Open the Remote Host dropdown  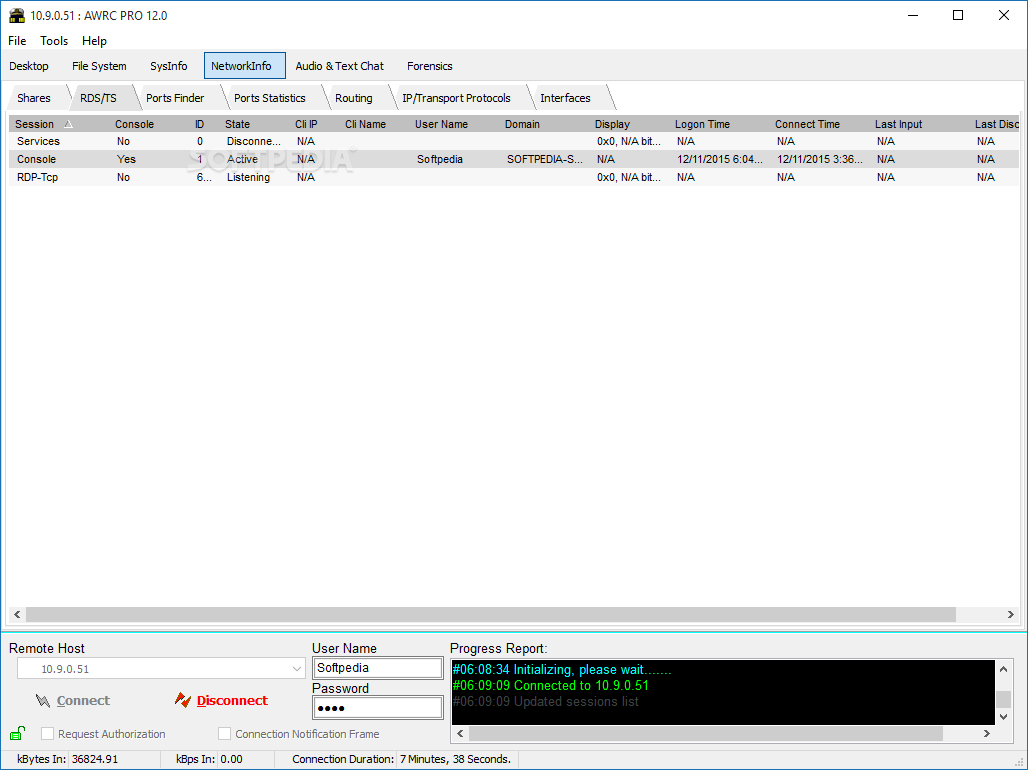(296, 669)
